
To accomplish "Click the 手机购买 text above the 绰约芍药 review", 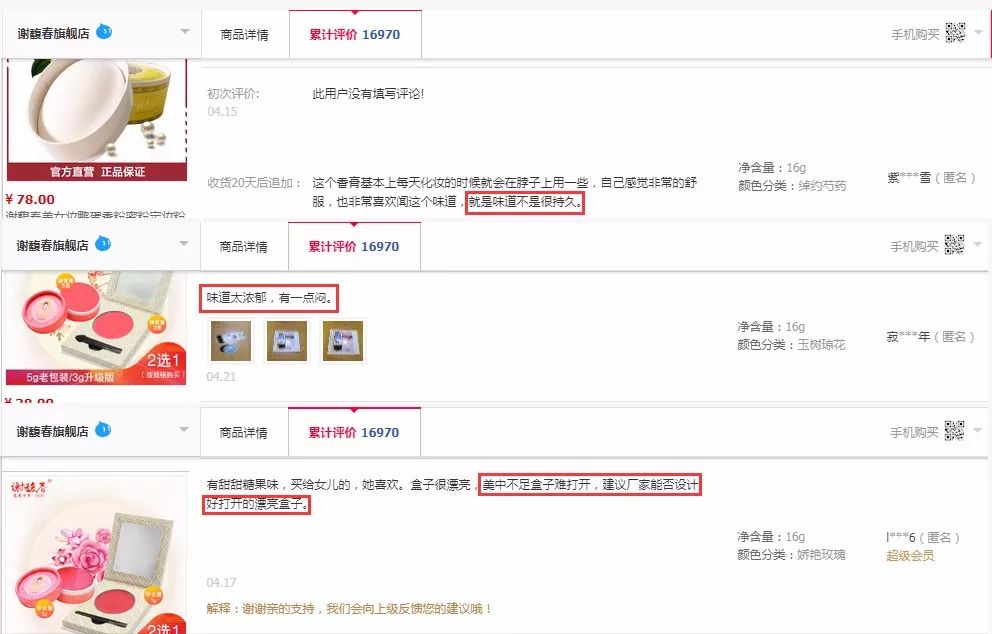I will tap(915, 35).
